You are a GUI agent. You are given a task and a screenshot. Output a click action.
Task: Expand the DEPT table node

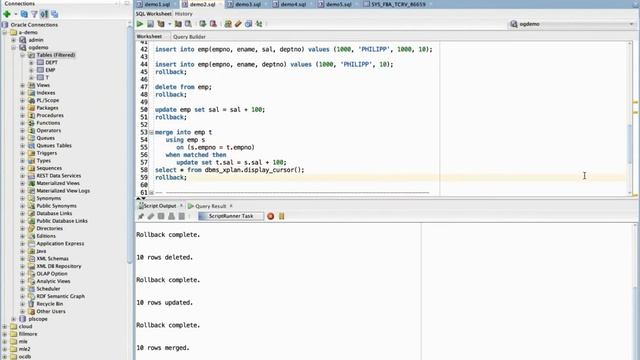click(x=31, y=63)
